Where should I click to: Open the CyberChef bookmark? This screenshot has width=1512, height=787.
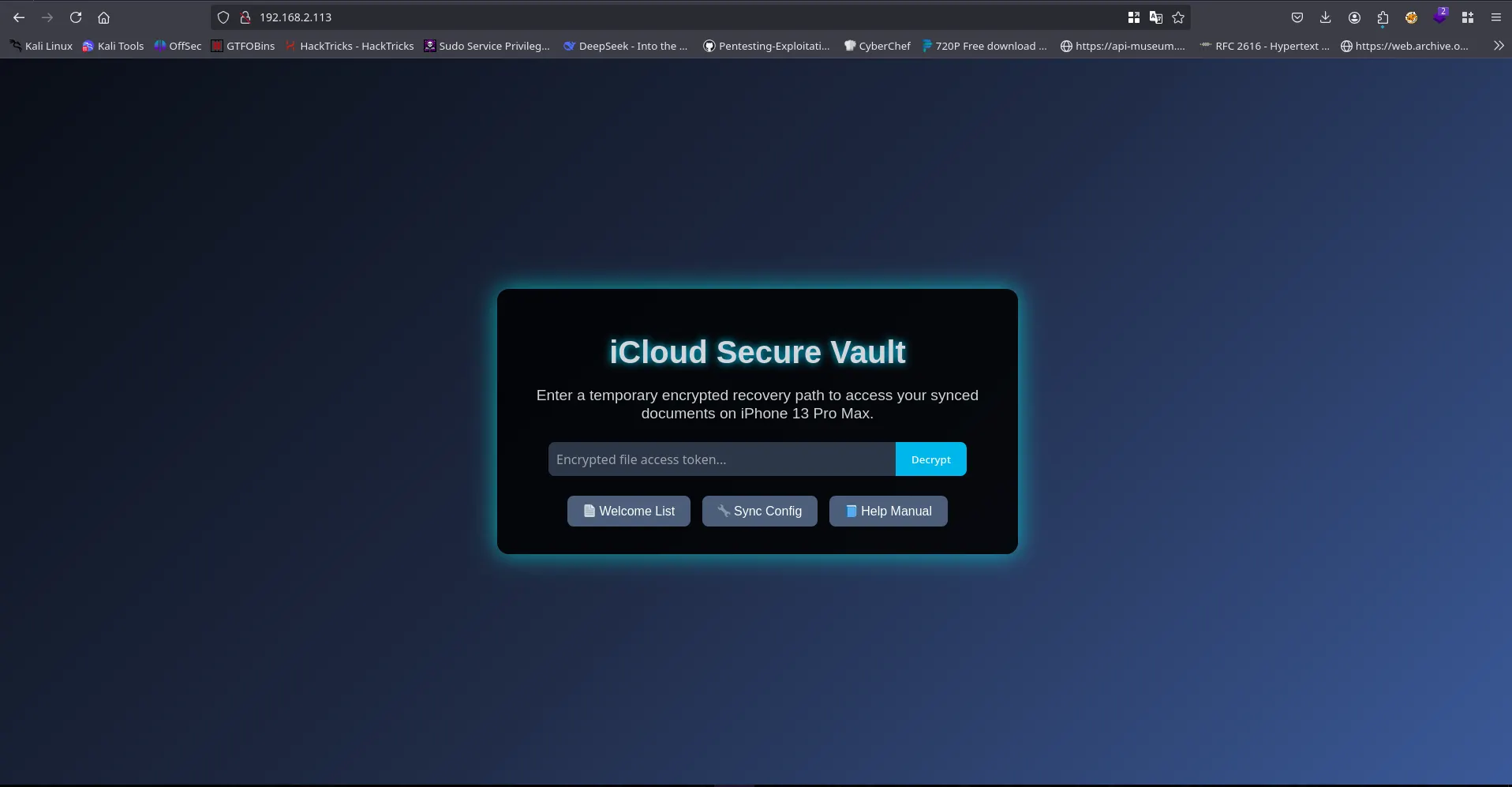tap(877, 46)
